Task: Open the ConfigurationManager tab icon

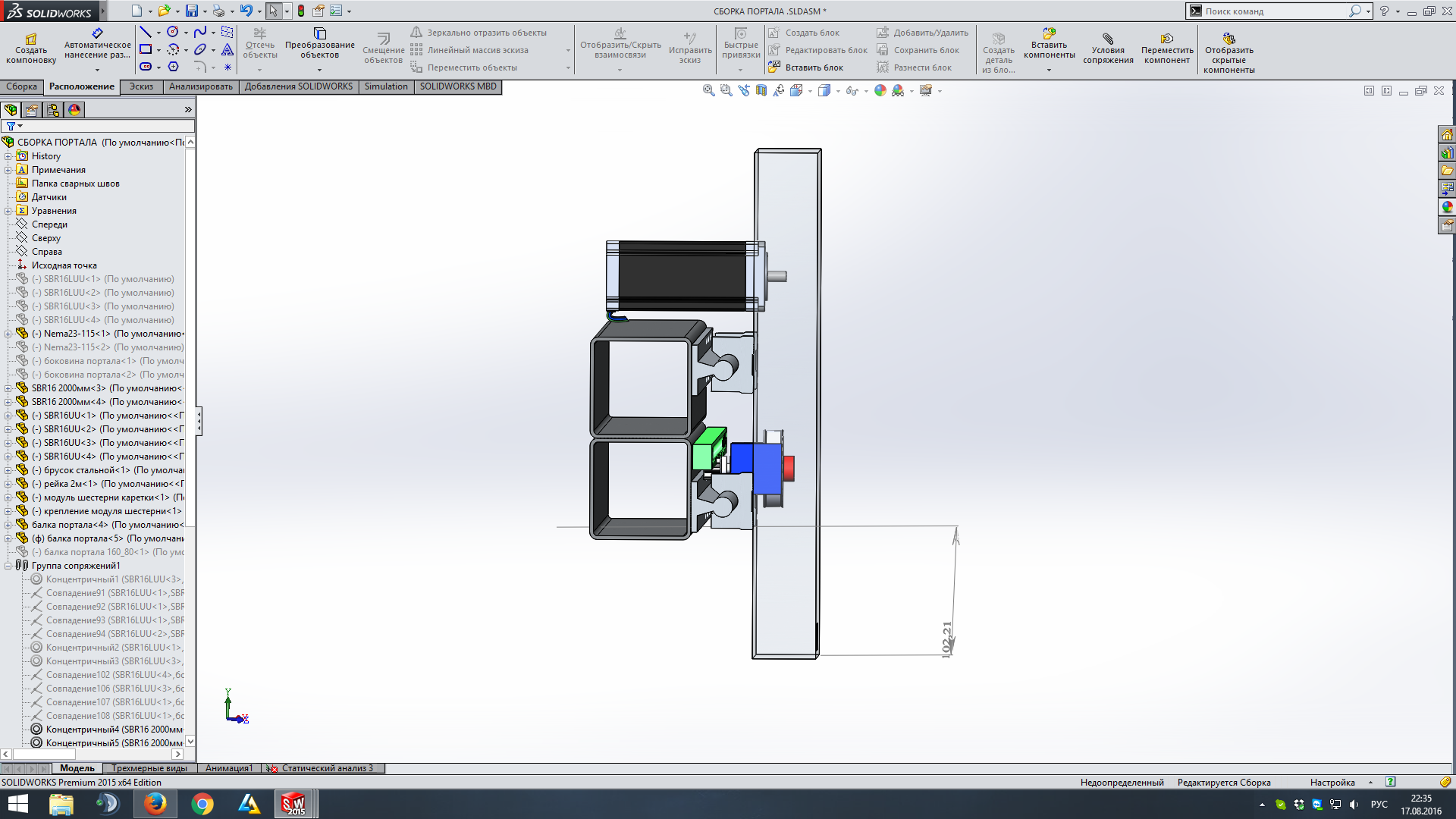Action: tap(53, 110)
